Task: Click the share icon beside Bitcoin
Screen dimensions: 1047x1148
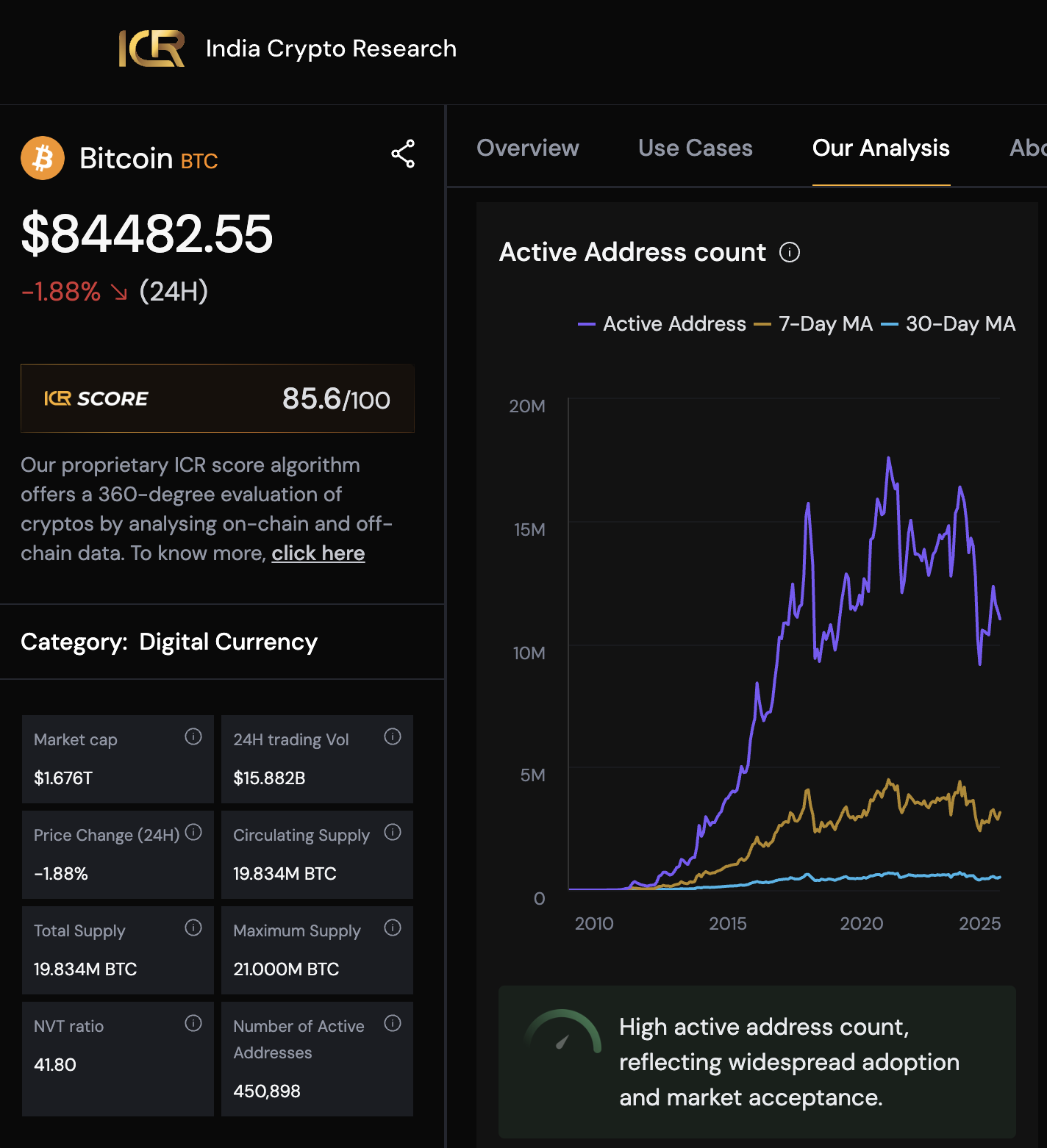Action: (403, 154)
